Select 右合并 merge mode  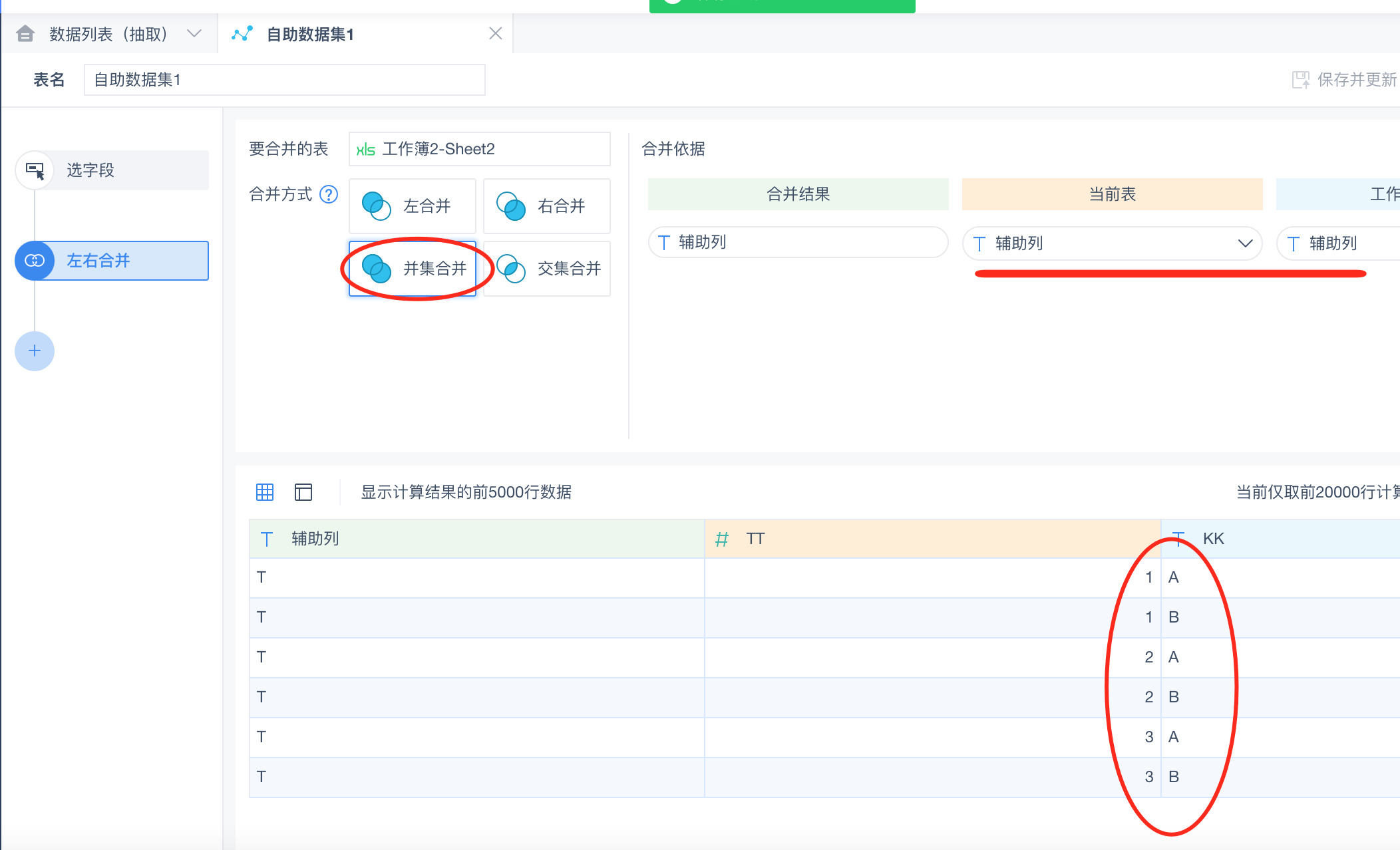pyautogui.click(x=547, y=206)
